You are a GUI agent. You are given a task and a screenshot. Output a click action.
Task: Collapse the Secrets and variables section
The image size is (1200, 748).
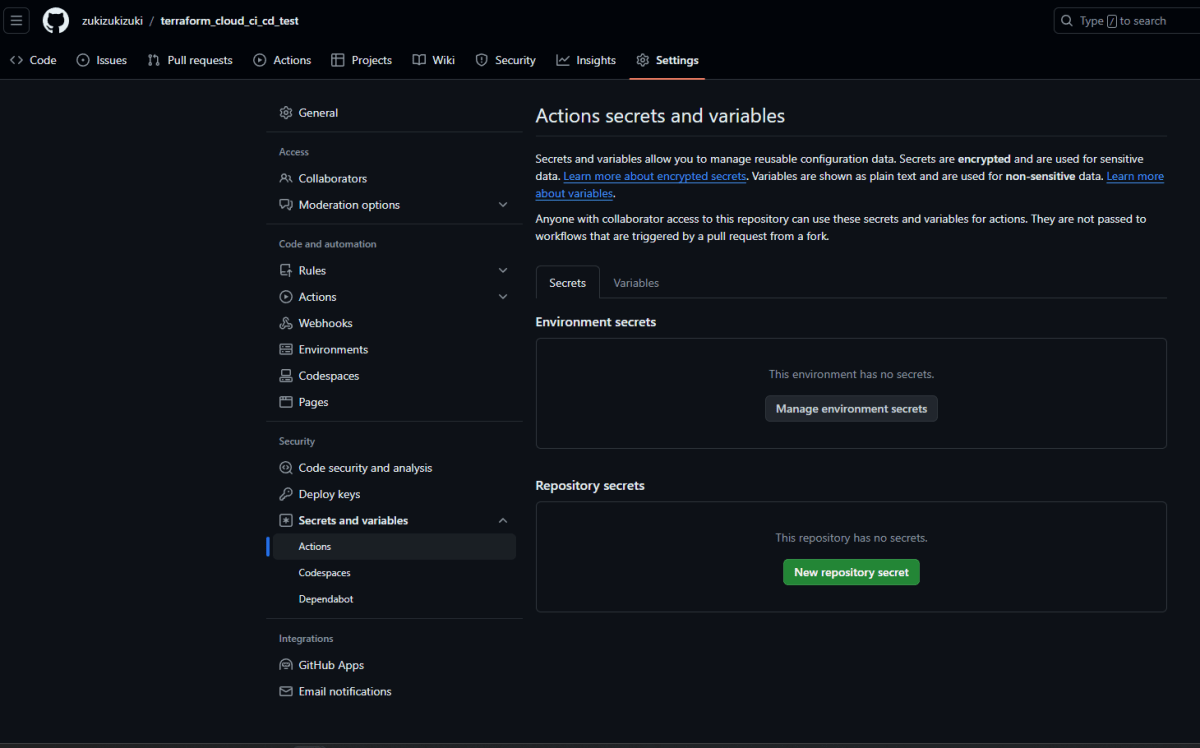[503, 521]
